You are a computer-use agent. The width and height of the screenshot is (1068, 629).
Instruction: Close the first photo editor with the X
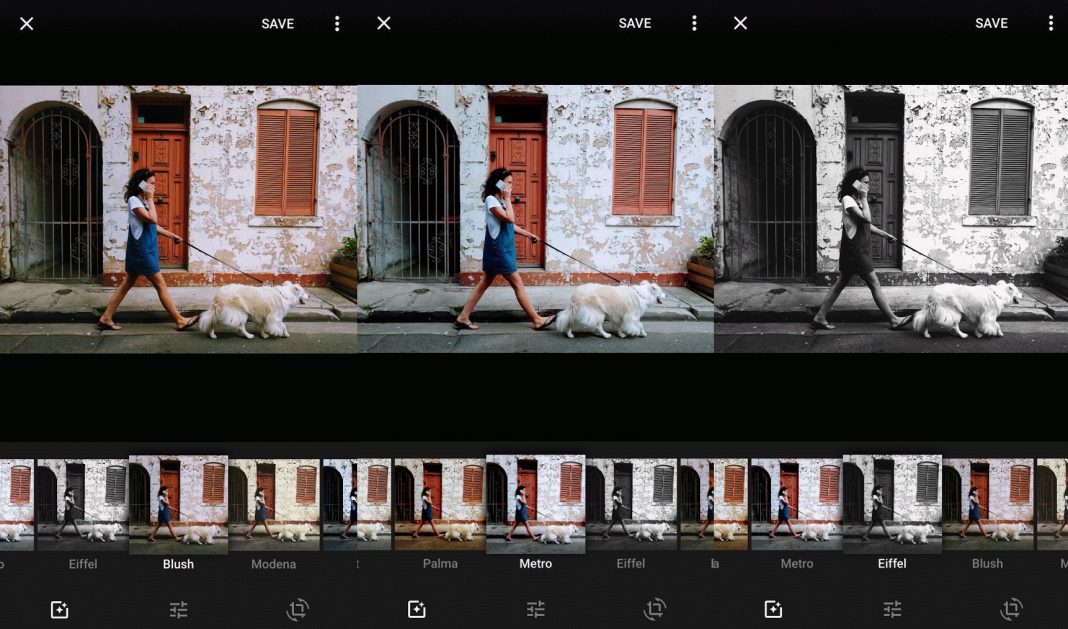point(26,23)
